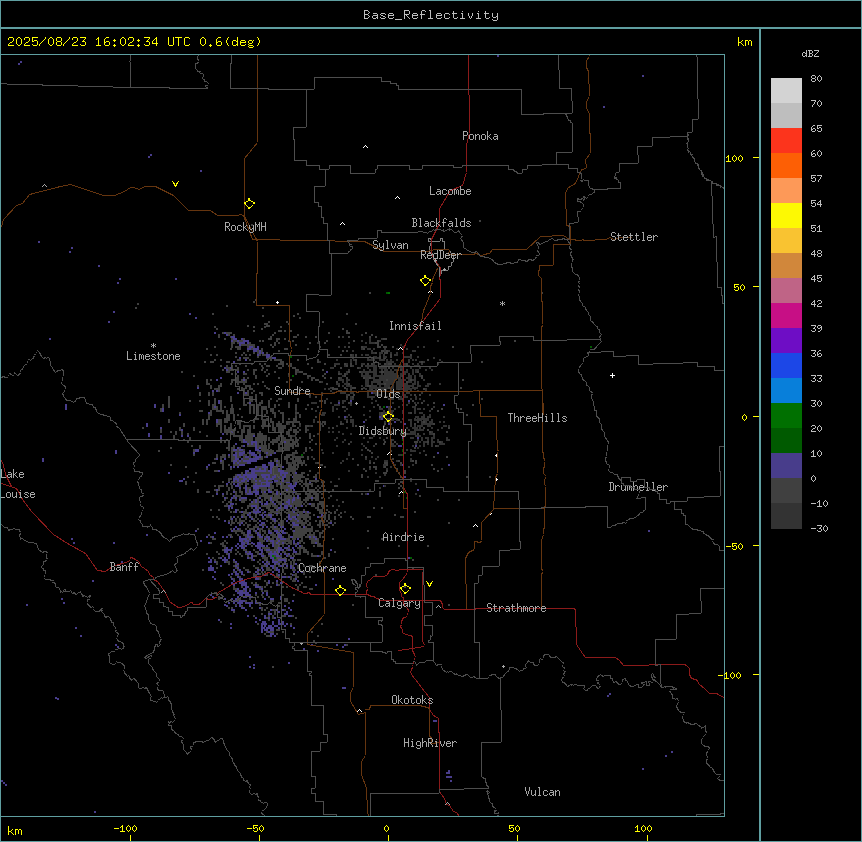
Task: Click the Sundre town label
Action: point(292,391)
